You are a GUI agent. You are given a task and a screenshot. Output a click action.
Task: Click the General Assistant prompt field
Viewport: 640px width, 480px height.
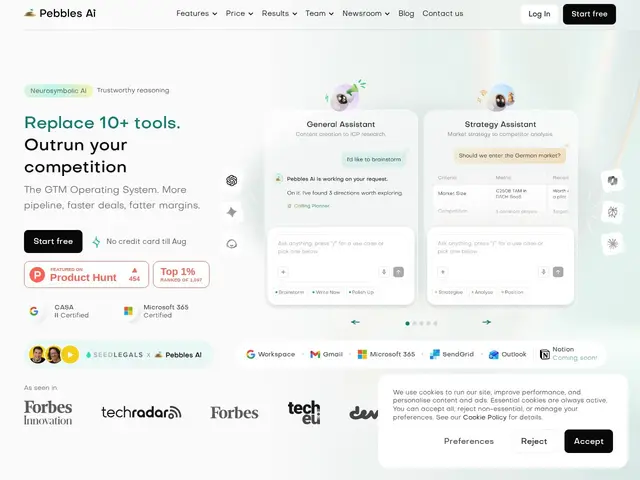point(340,247)
